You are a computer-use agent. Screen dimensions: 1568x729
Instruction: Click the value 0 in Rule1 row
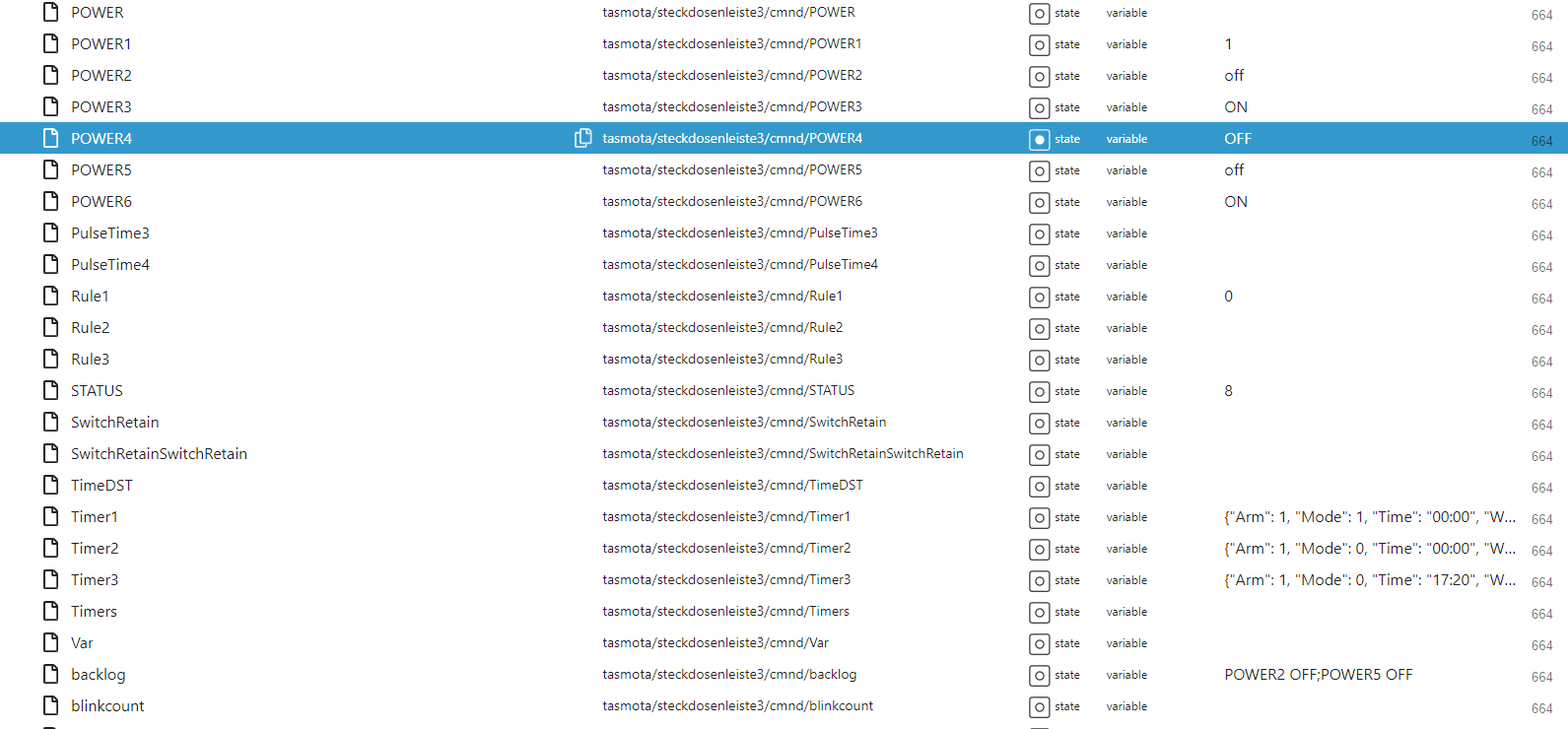click(x=1228, y=296)
